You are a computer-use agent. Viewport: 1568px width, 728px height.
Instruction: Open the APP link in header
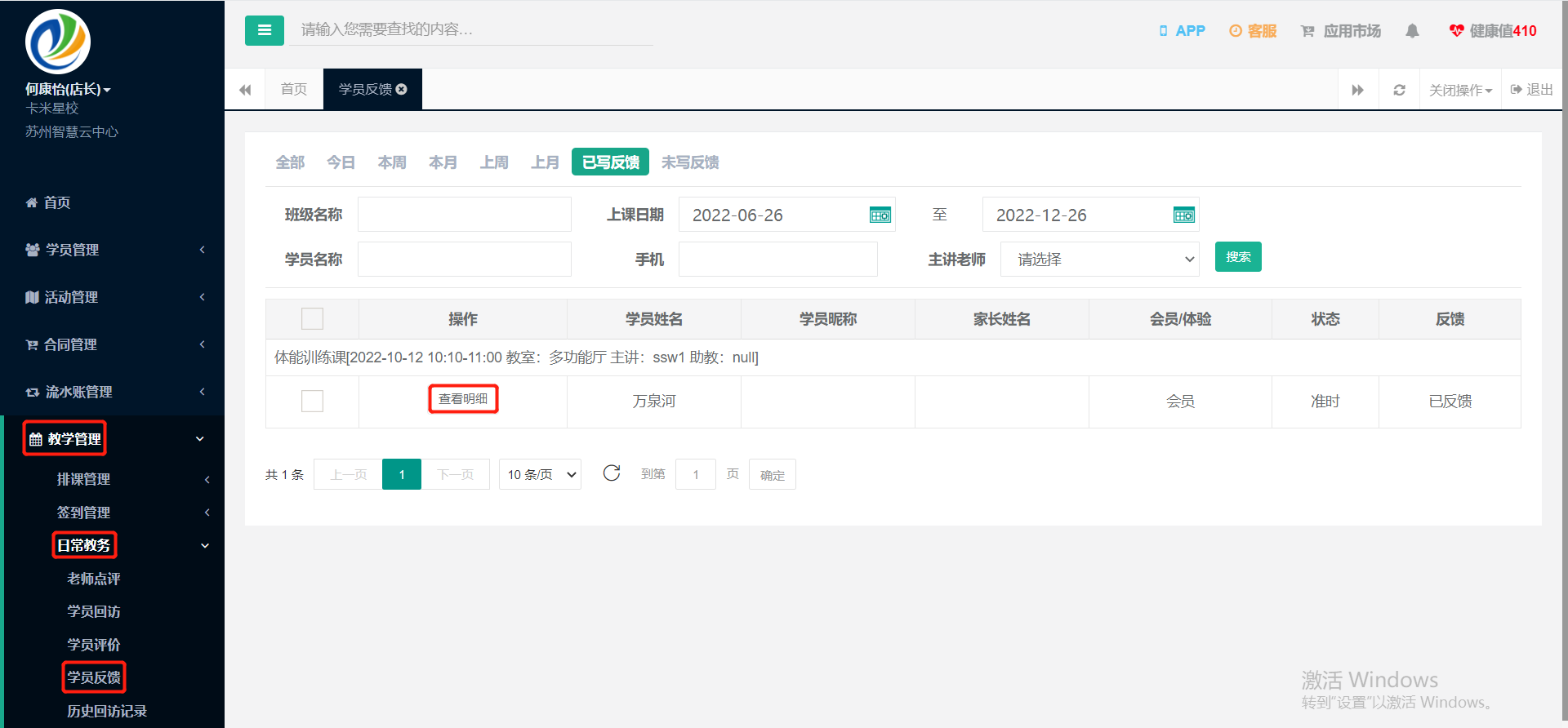point(1182,31)
